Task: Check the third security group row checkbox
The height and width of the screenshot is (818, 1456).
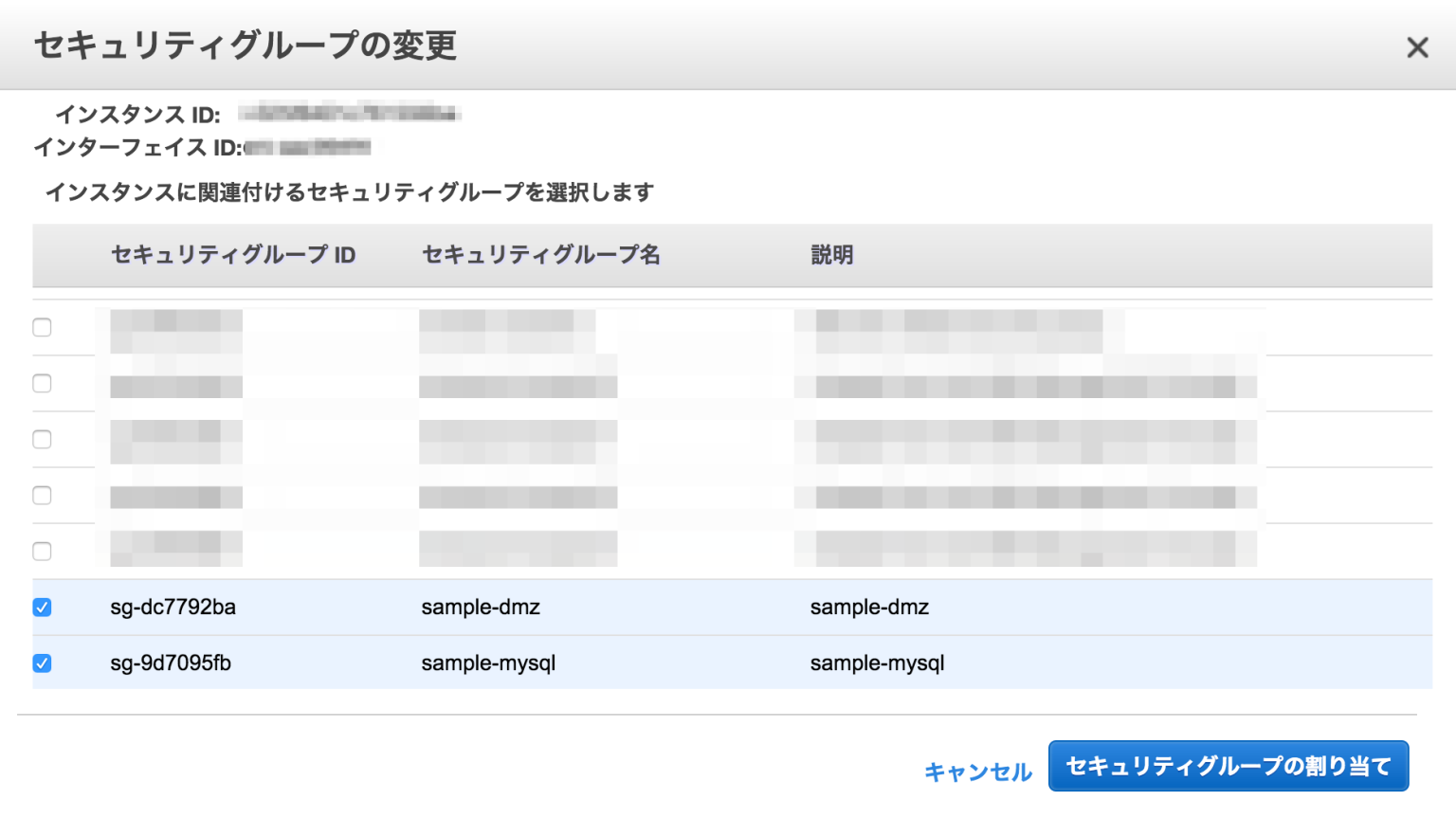Action: (42, 439)
